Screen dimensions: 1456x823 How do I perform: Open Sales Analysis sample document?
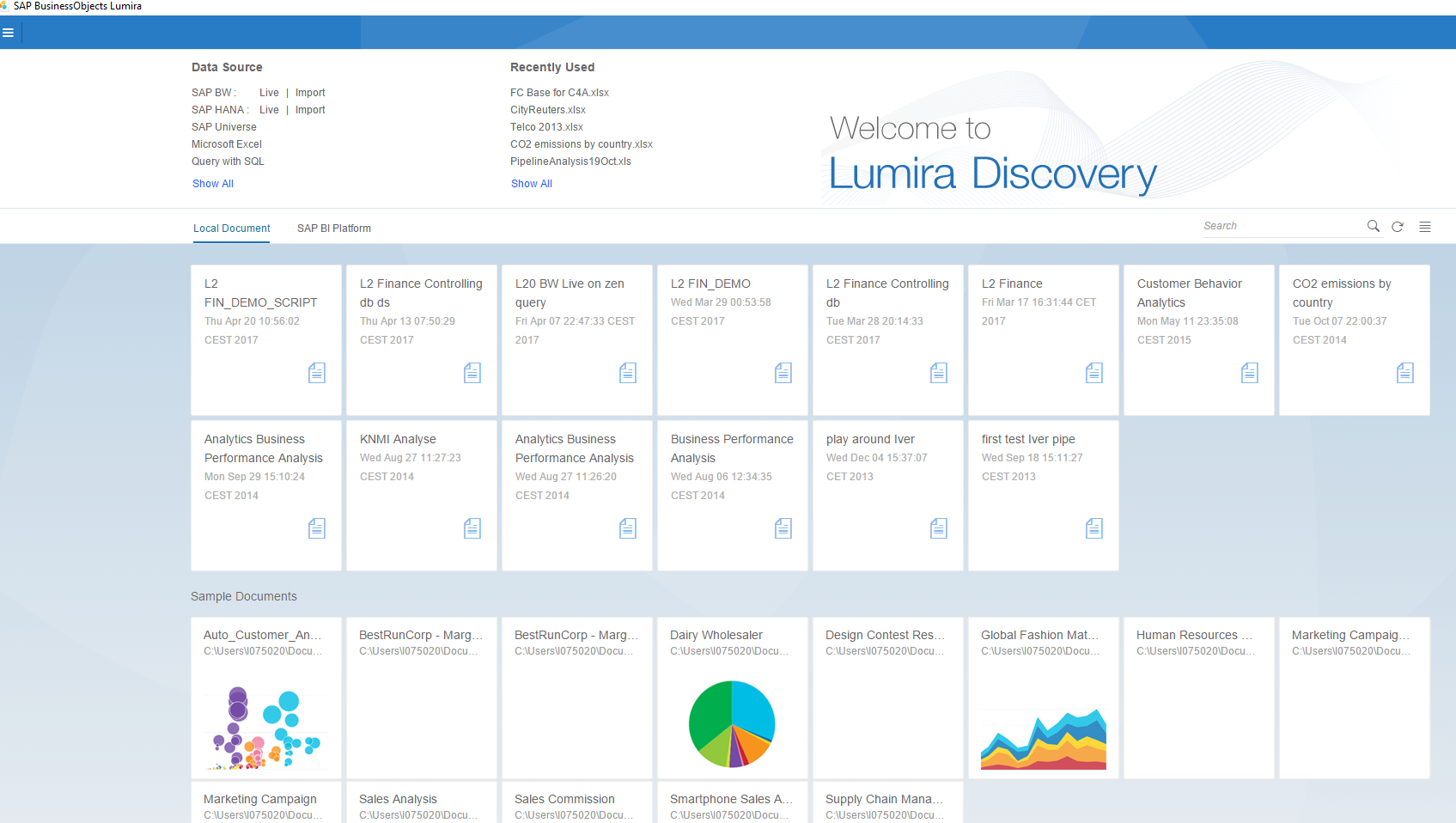(422, 802)
